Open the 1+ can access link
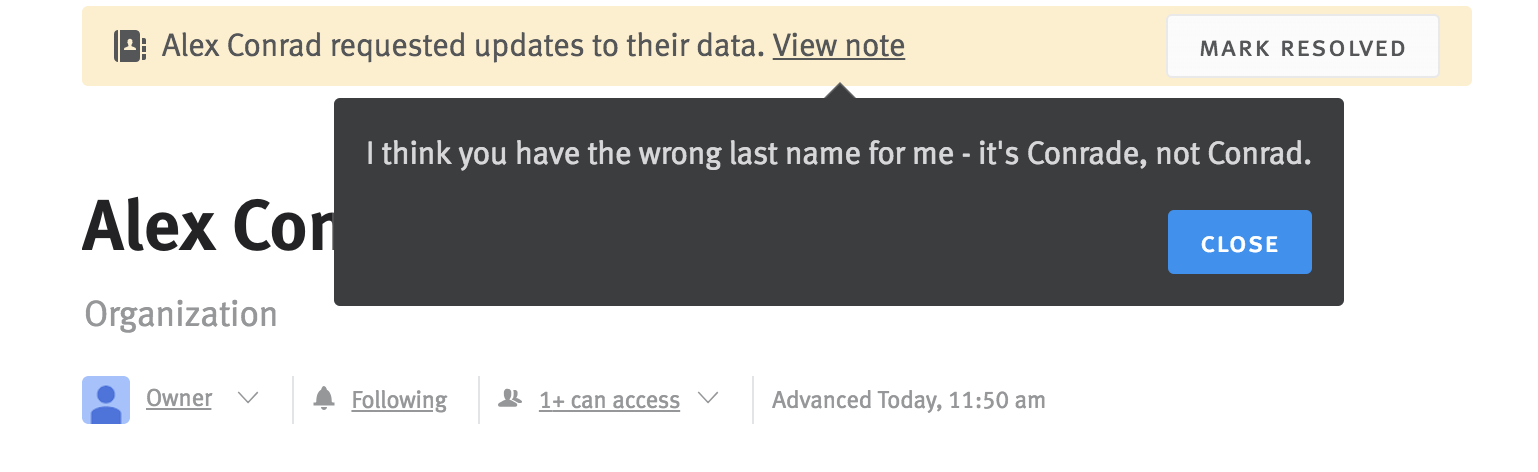Image resolution: width=1538 pixels, height=472 pixels. 609,400
